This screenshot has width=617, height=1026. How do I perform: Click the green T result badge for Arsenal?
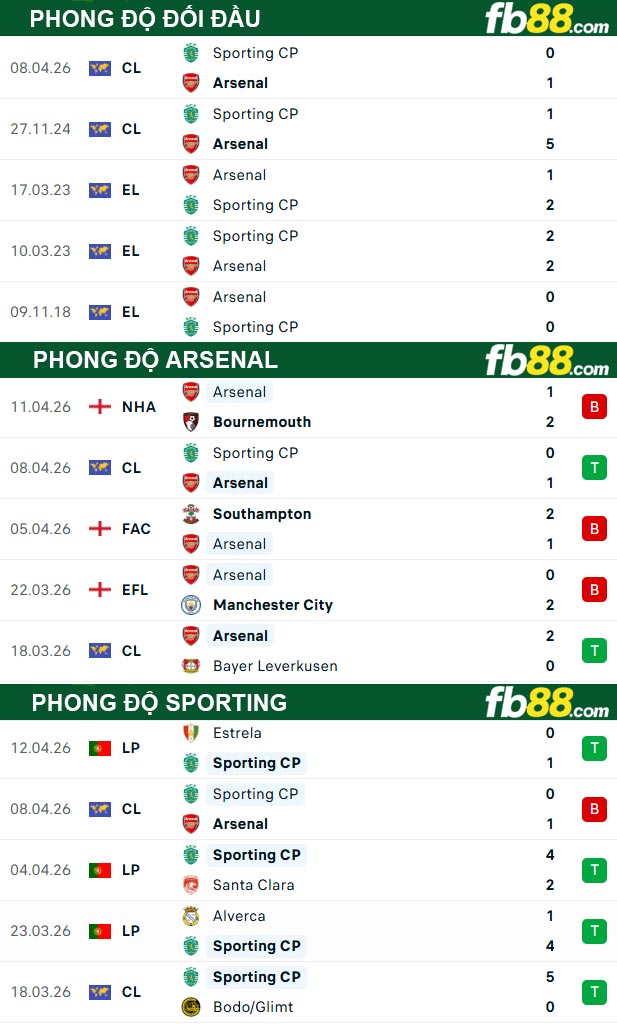pyautogui.click(x=594, y=467)
